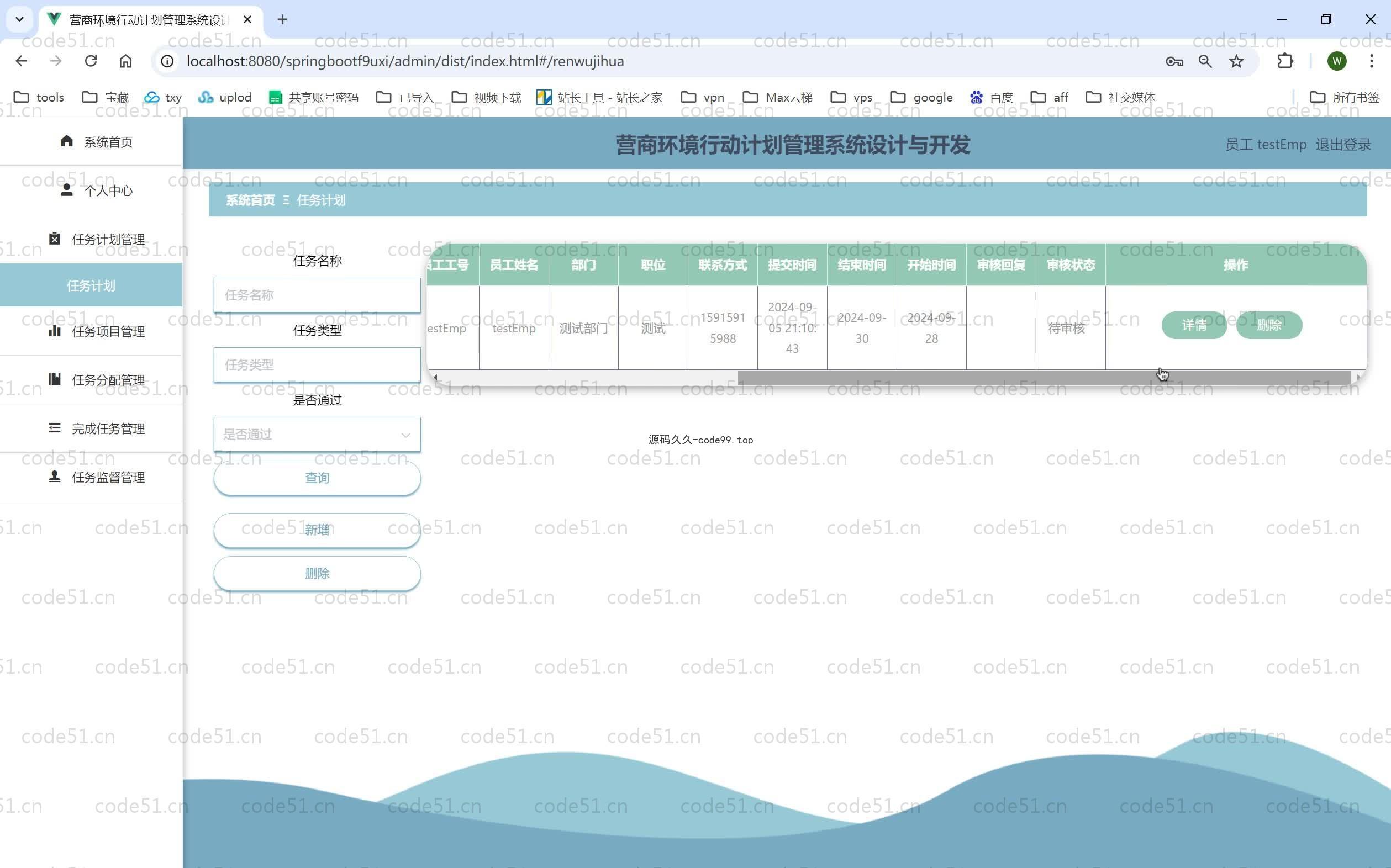The image size is (1391, 868).
Task: Click the 审核状态 column header
Action: coord(1071,264)
